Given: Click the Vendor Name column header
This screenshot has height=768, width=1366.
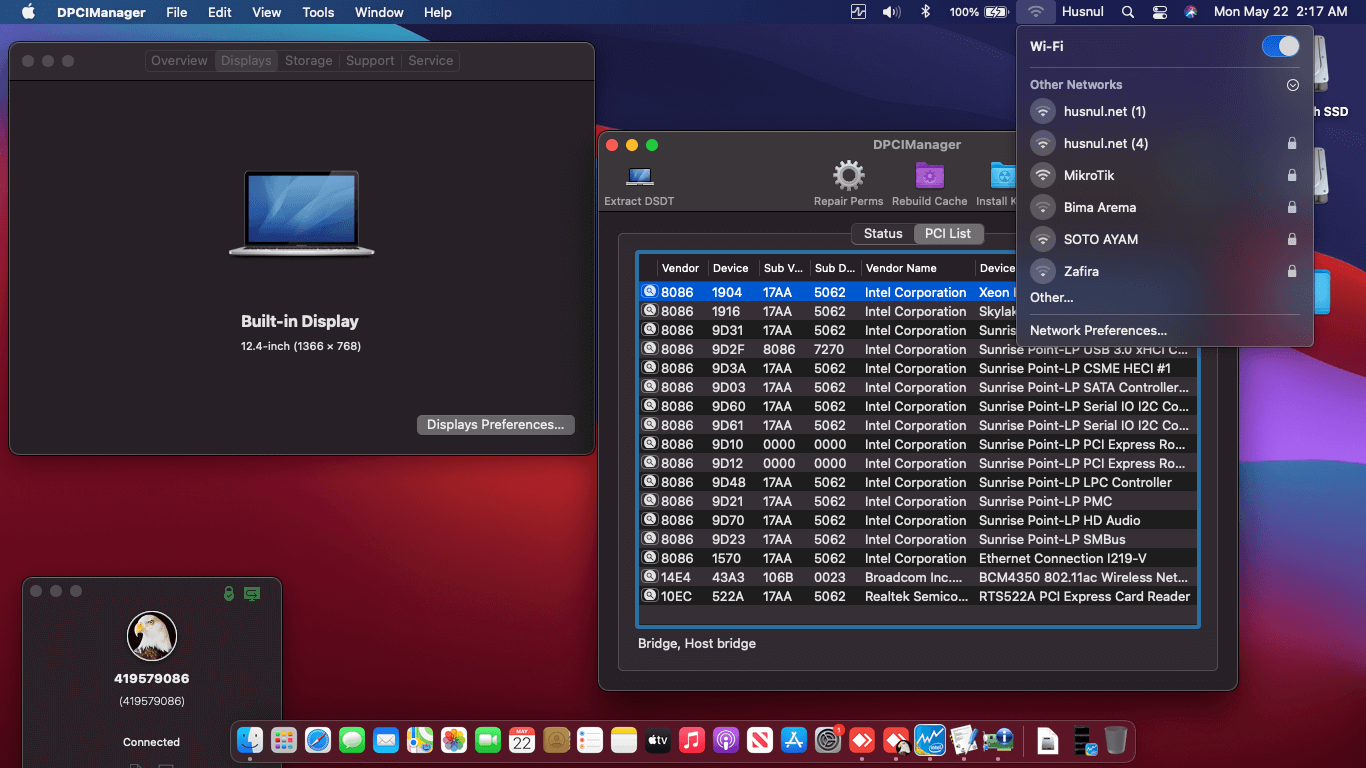Looking at the screenshot, I should coord(901,268).
